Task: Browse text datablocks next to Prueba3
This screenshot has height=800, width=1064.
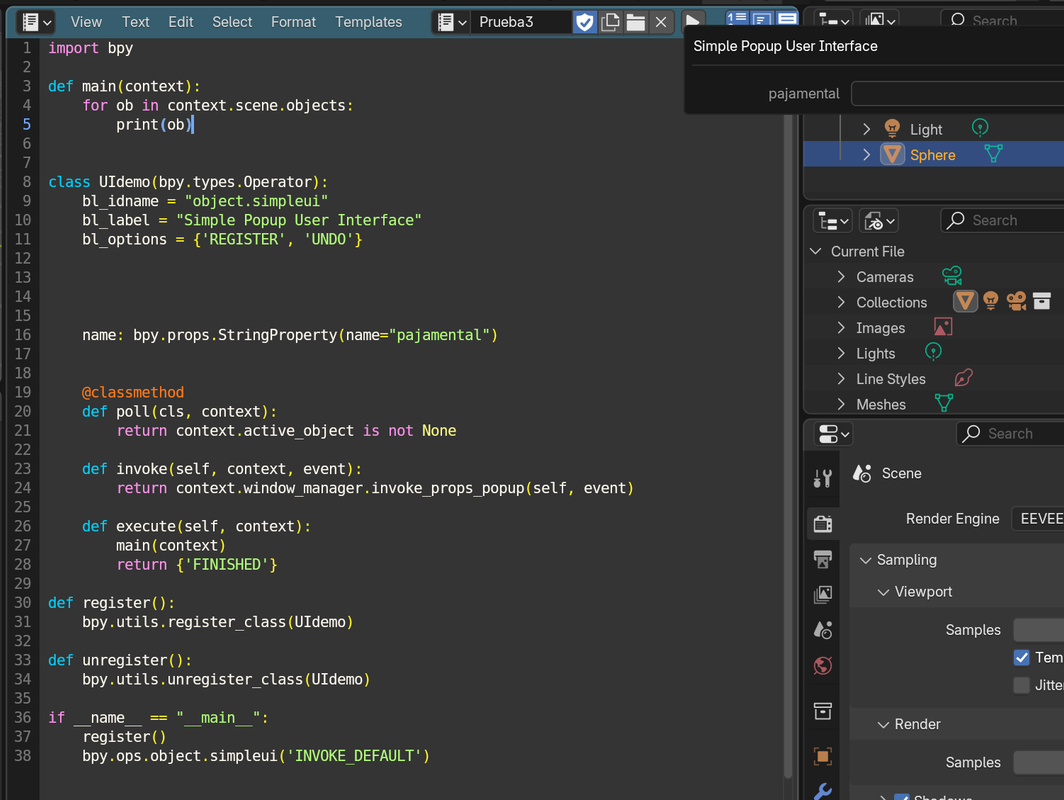Action: point(452,22)
